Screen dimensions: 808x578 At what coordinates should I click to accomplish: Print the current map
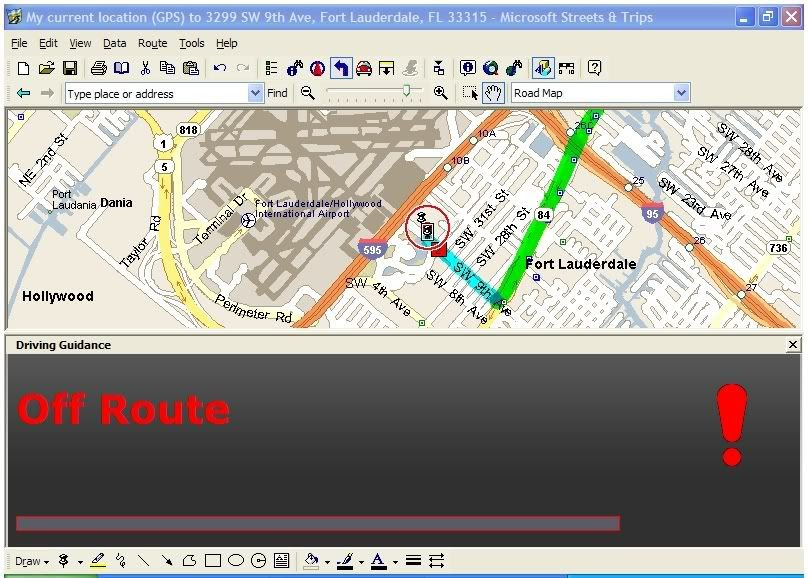coord(98,68)
